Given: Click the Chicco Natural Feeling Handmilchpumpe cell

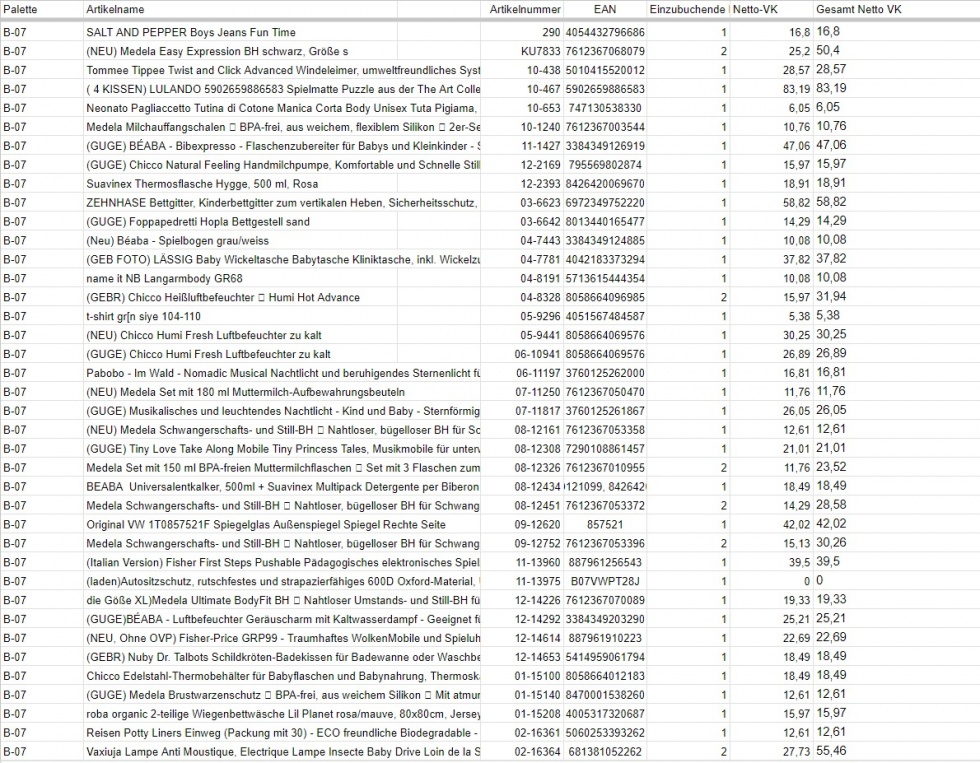Looking at the screenshot, I should click(283, 165).
